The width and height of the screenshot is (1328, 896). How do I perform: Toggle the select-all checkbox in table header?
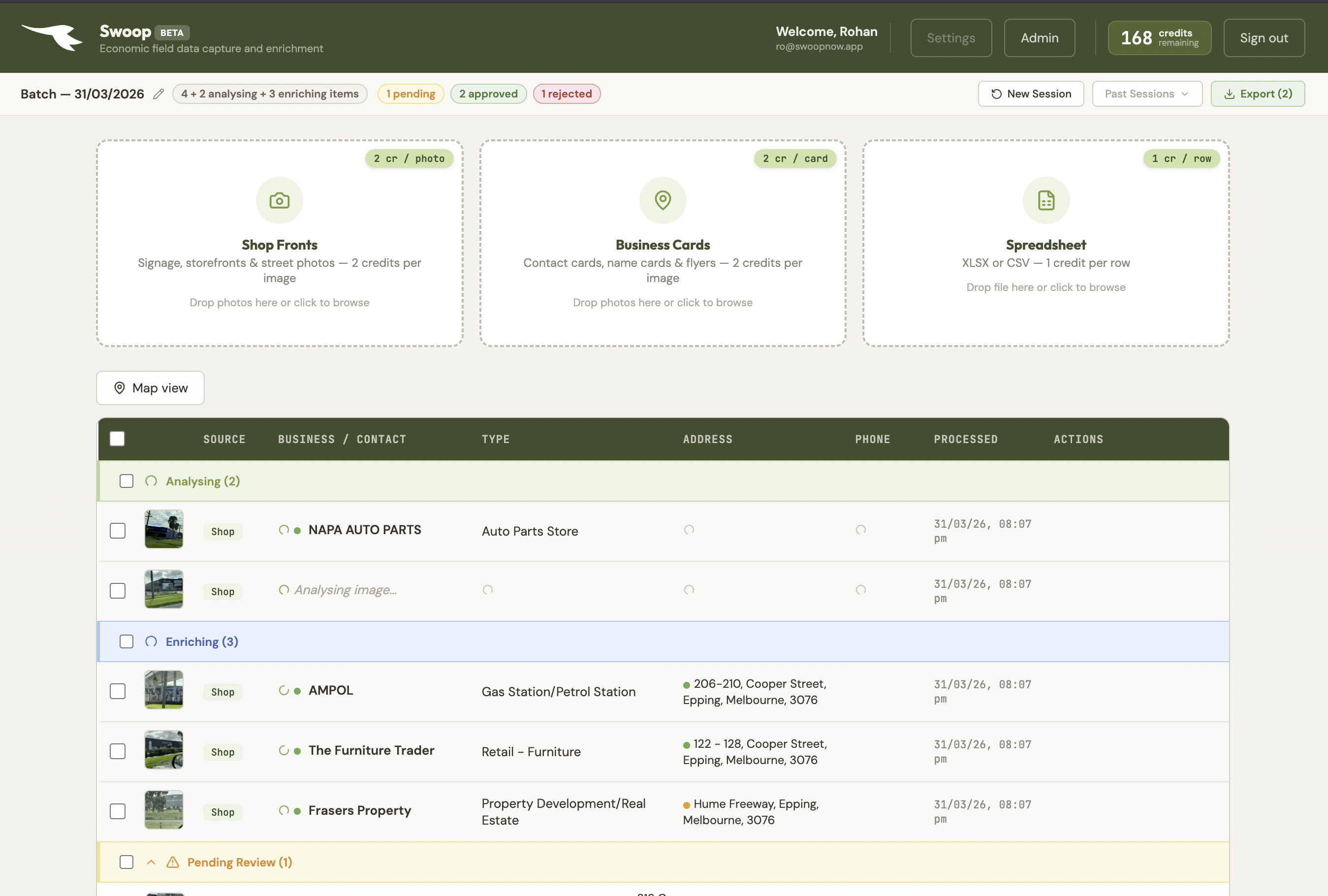pyautogui.click(x=117, y=439)
